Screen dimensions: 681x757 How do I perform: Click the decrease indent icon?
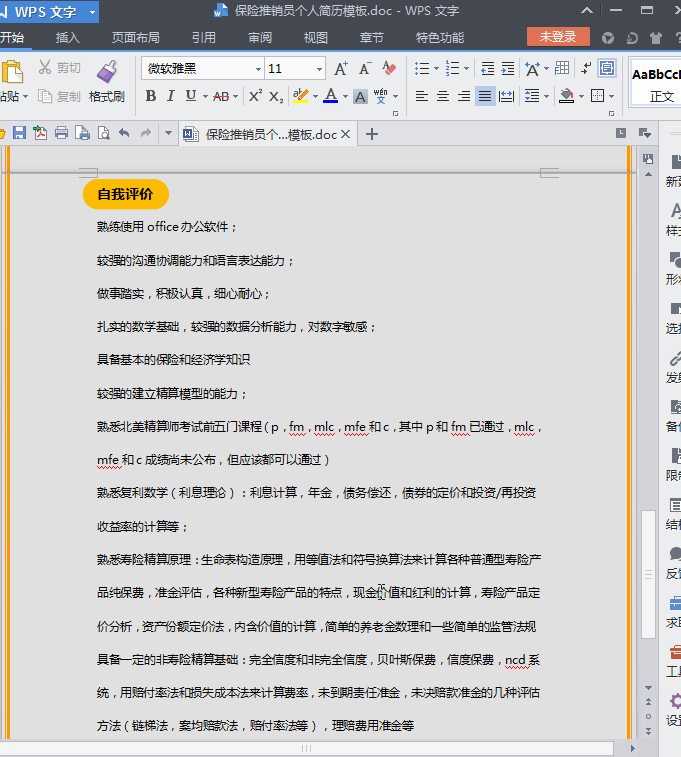pyautogui.click(x=488, y=69)
